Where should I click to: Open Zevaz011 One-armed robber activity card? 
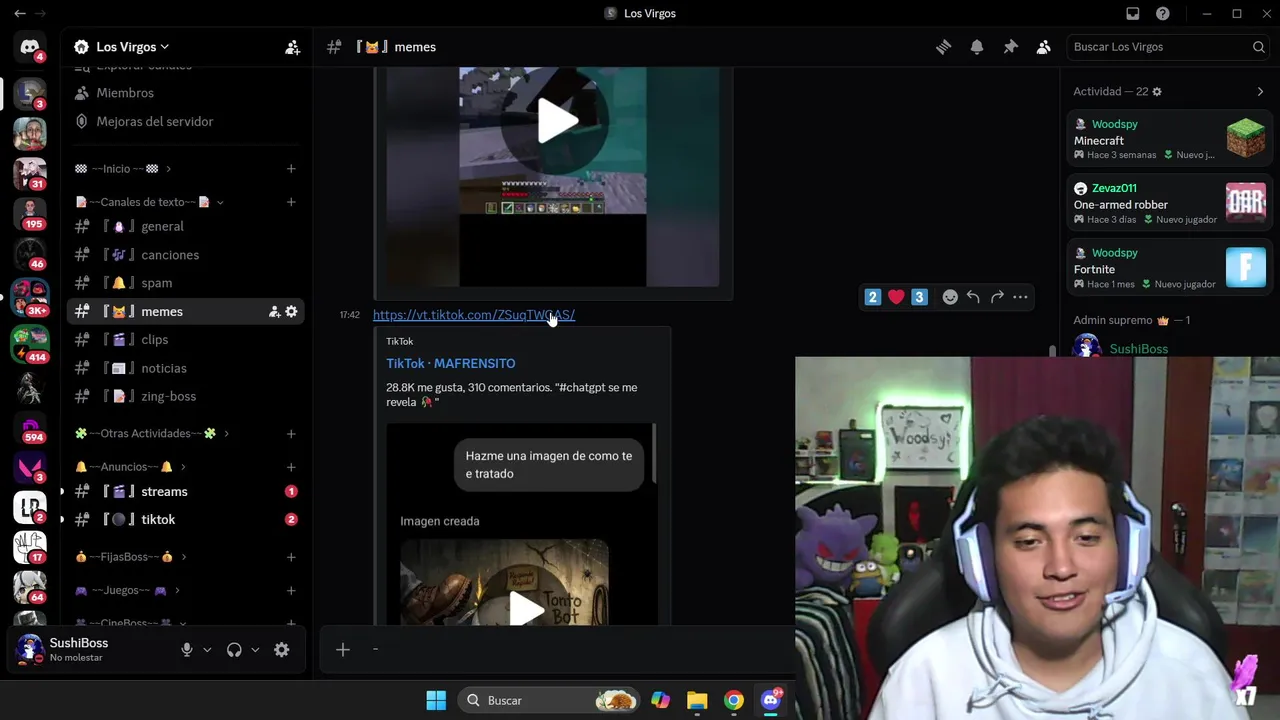click(x=1169, y=204)
